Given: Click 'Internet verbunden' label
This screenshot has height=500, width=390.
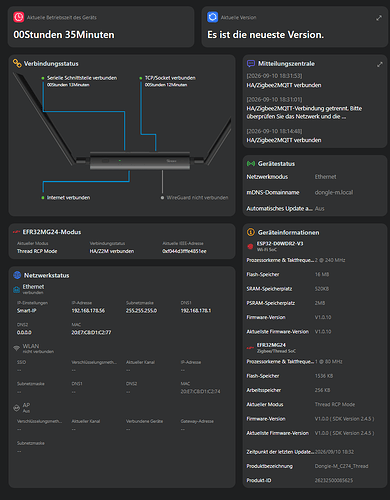Looking at the screenshot, I should [x=68, y=198].
